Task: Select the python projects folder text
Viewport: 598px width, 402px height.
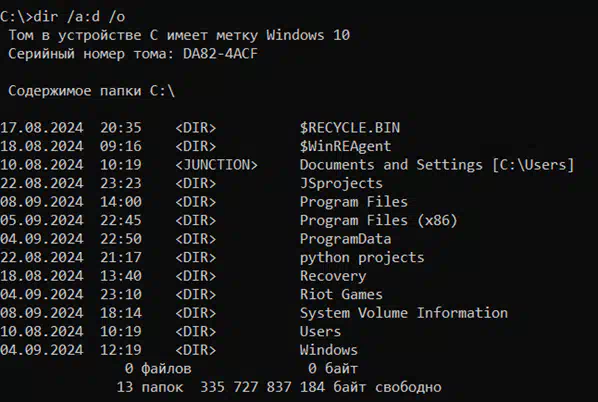Action: click(x=362, y=258)
